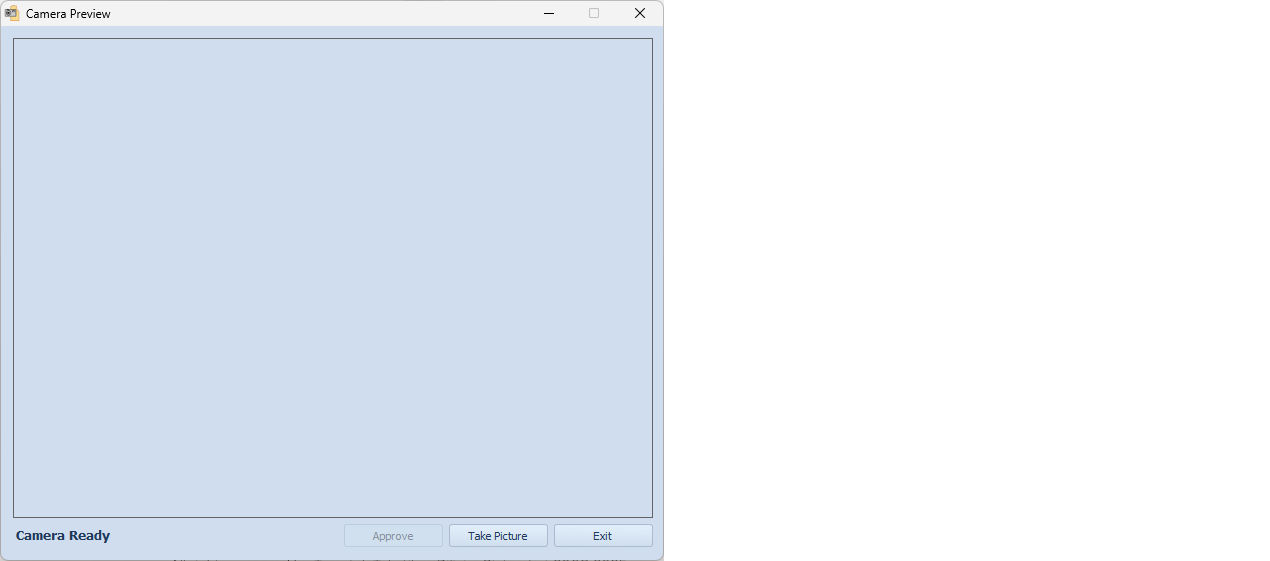Capture a photo using Take Picture
This screenshot has height=561, width=1270.
[498, 536]
